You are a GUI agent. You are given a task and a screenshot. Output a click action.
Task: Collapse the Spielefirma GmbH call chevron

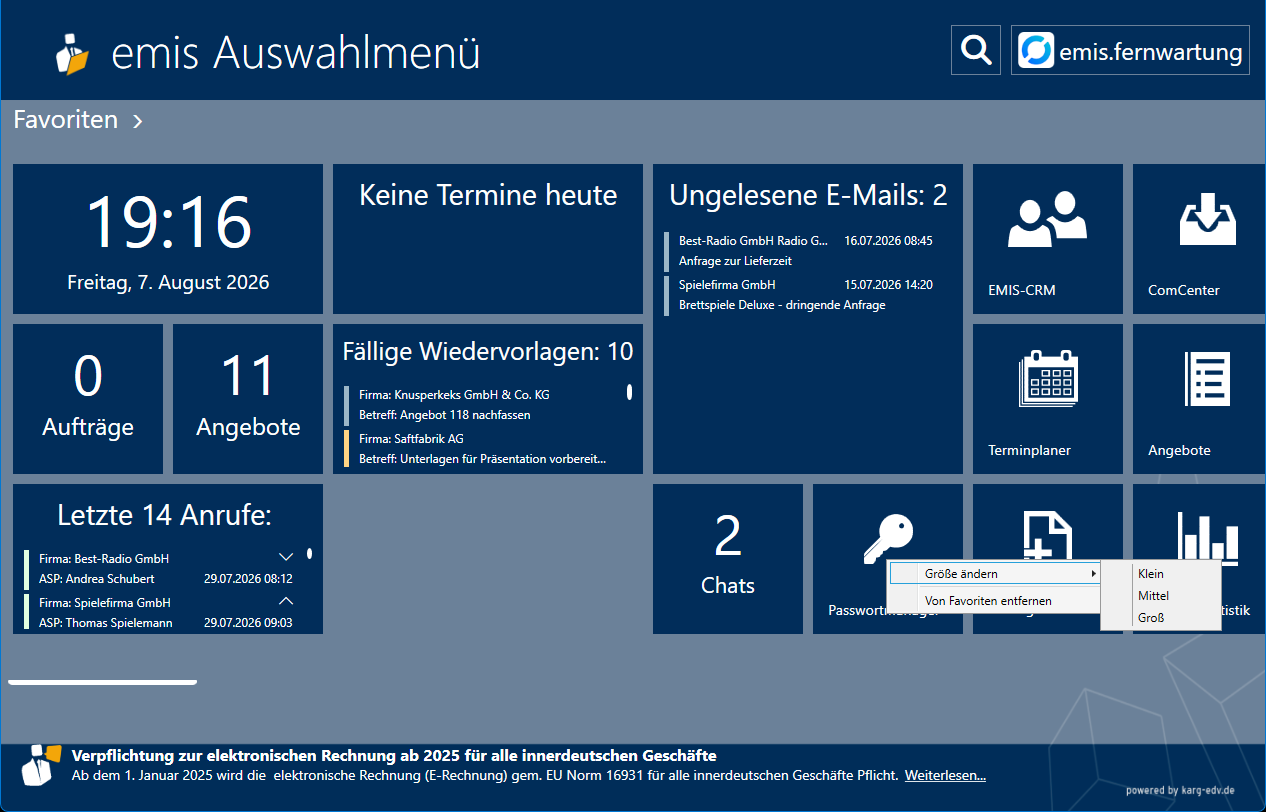(286, 601)
